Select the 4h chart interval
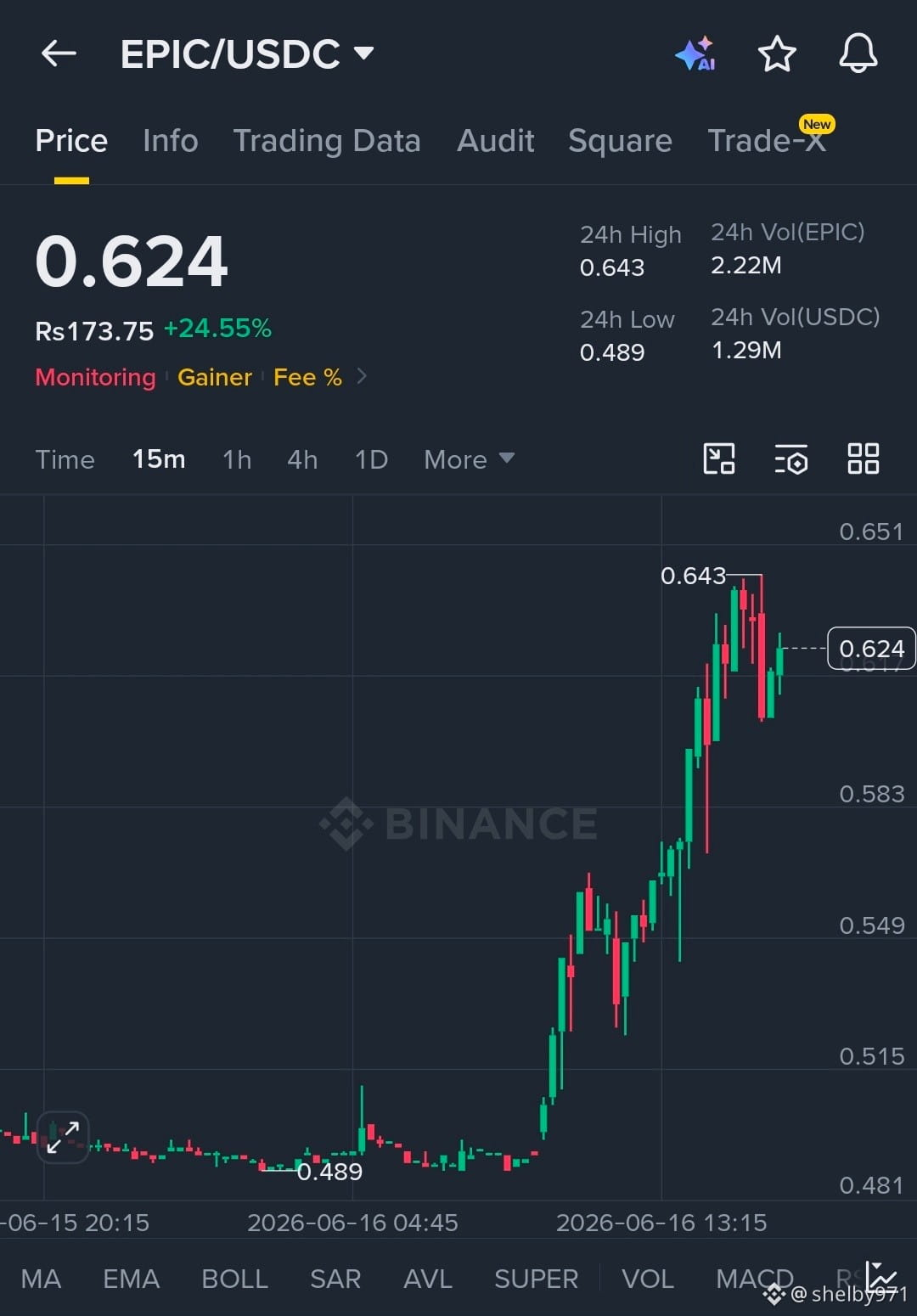The height and width of the screenshot is (1316, 917). (302, 459)
